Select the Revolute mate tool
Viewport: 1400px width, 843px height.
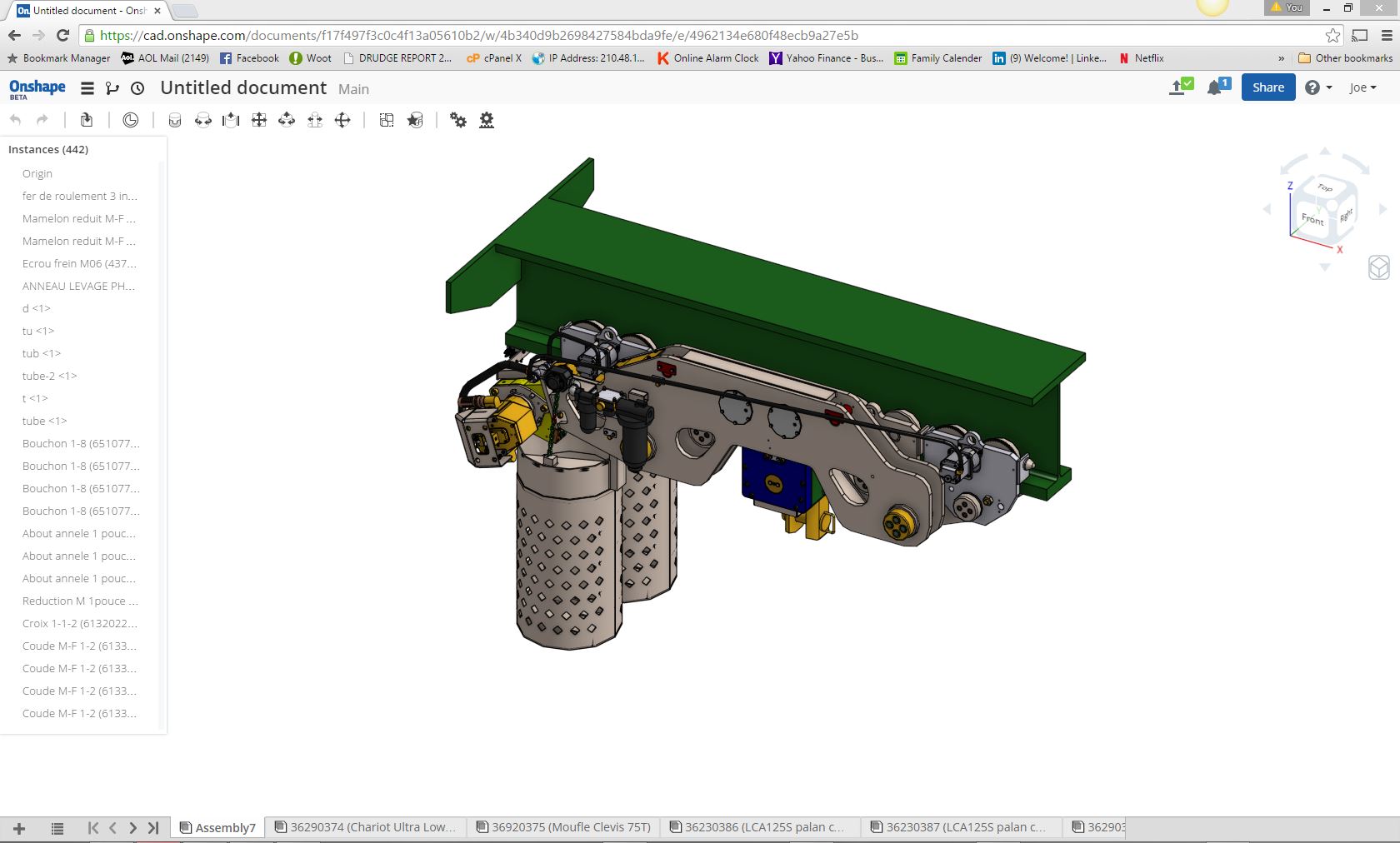202,120
